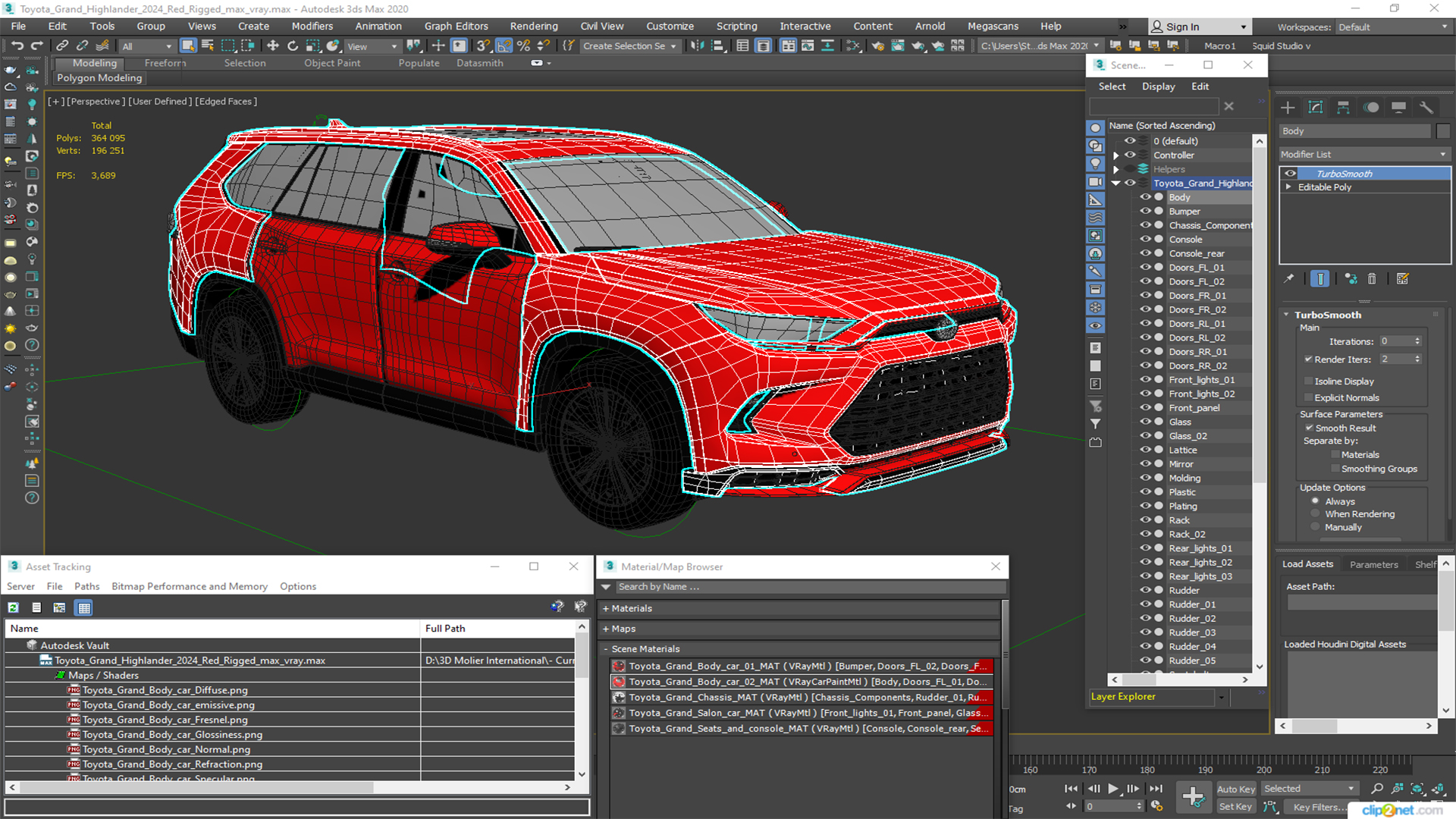Toggle Render Iters checkbox

tap(1308, 359)
